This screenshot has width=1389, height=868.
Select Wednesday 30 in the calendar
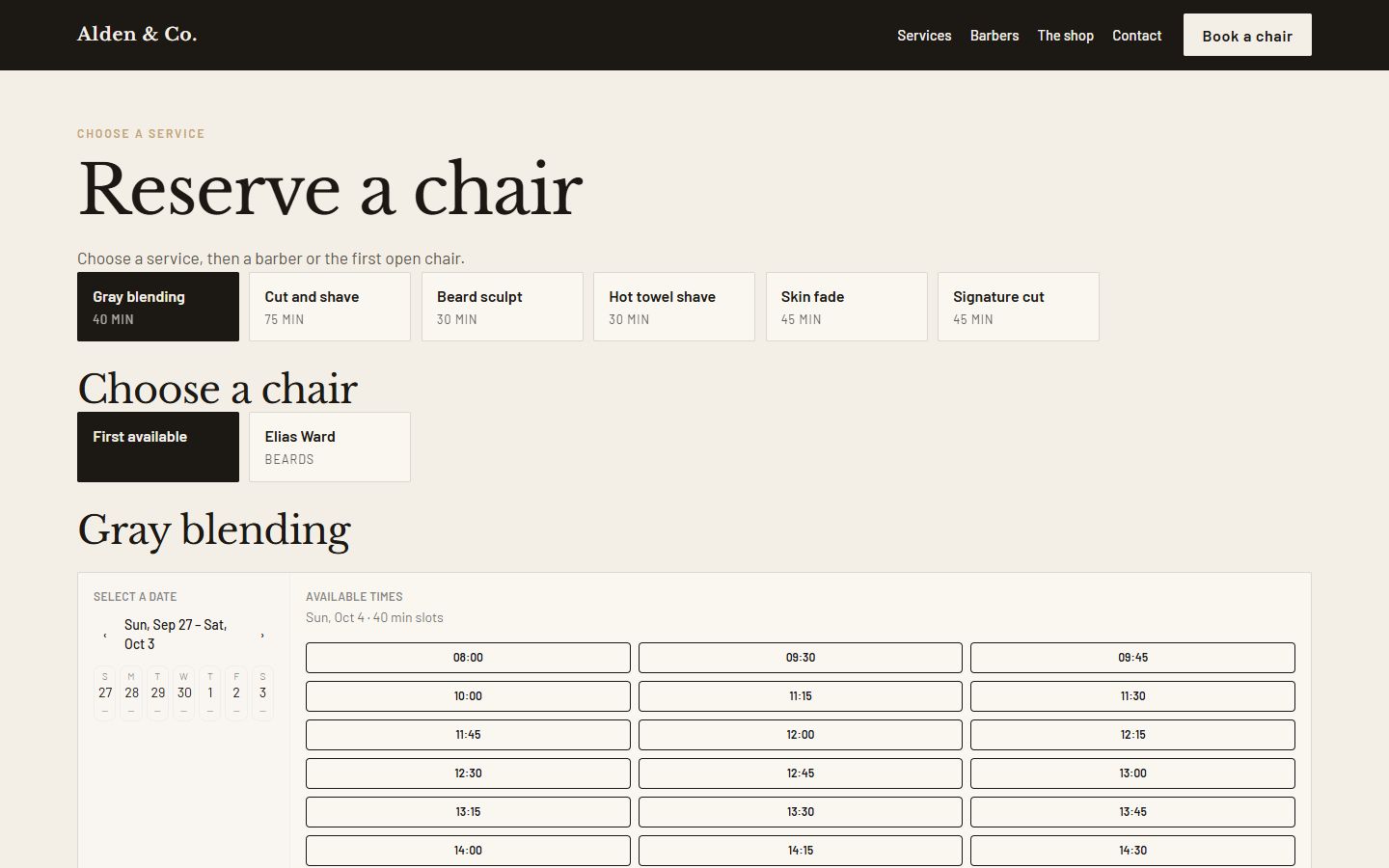(183, 693)
